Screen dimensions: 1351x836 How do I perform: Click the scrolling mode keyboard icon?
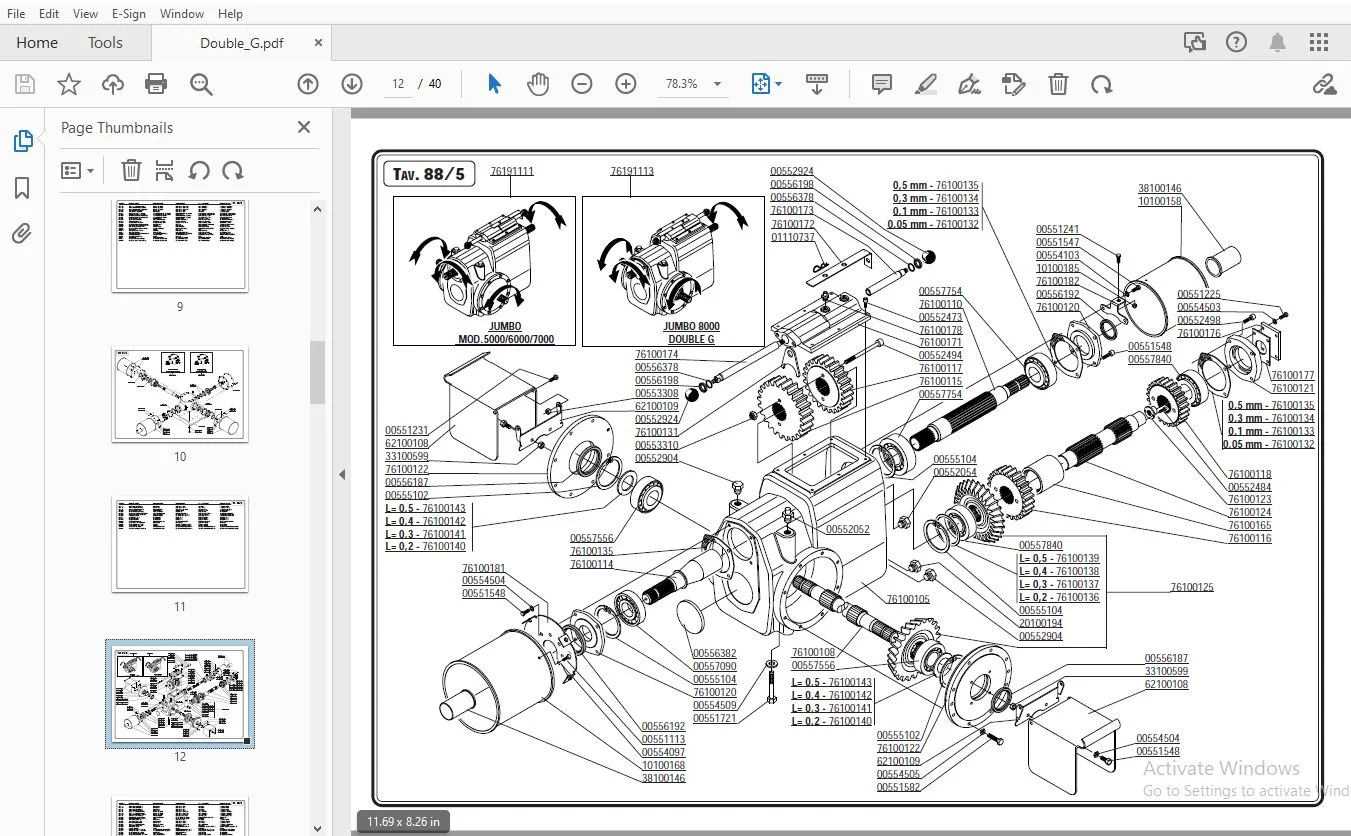817,84
